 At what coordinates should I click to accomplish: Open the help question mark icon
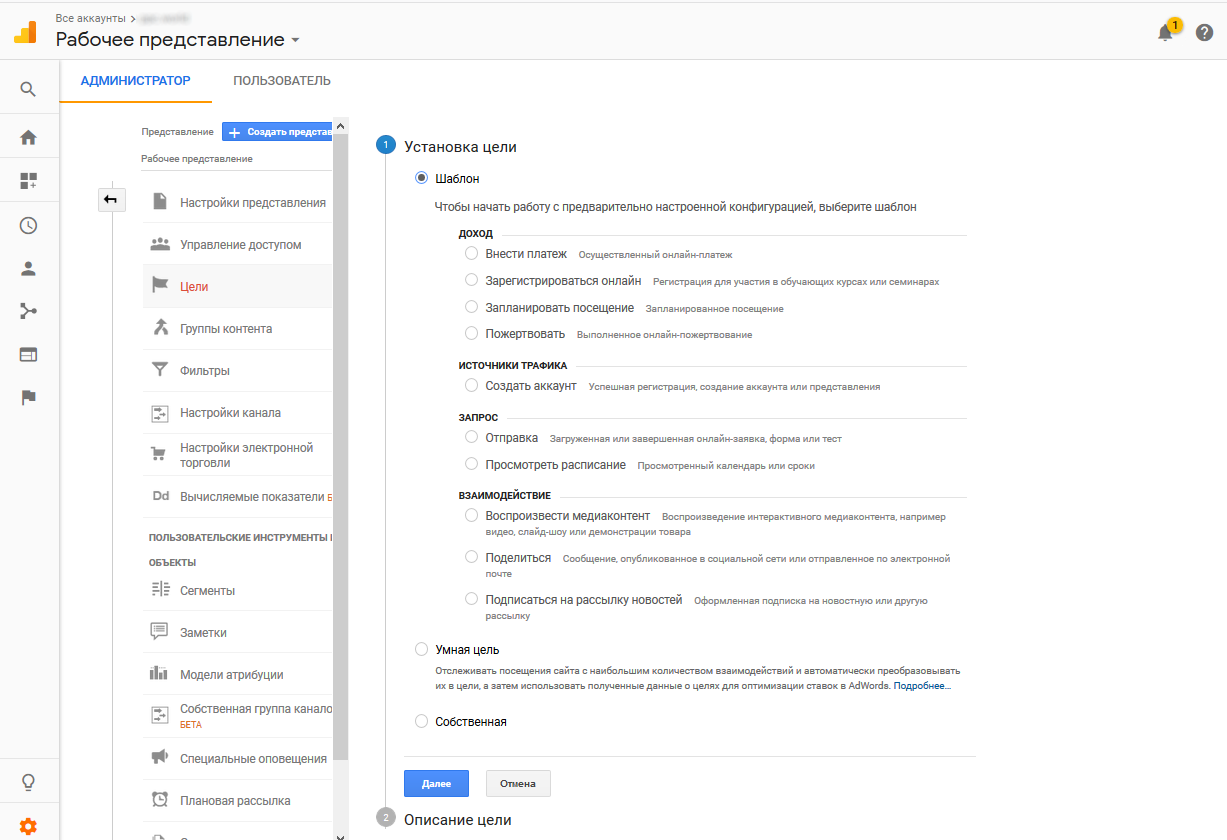pos(1204,33)
